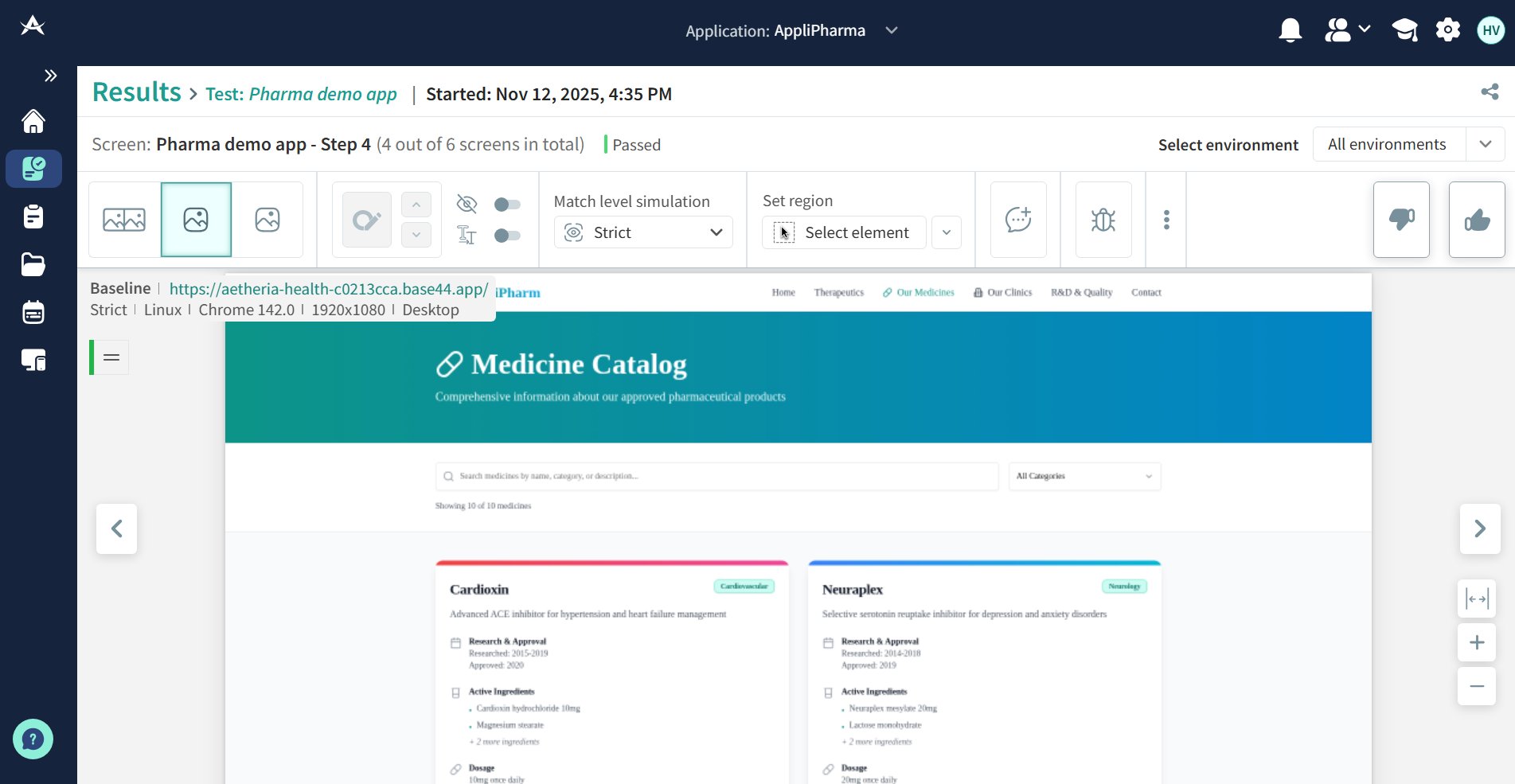1515x784 pixels.
Task: Expand the Select element chevron in Set region
Action: [x=946, y=232]
